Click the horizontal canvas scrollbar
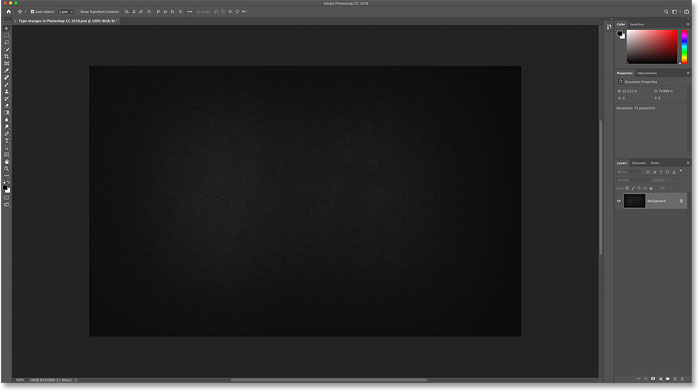700x392 pixels. point(329,380)
